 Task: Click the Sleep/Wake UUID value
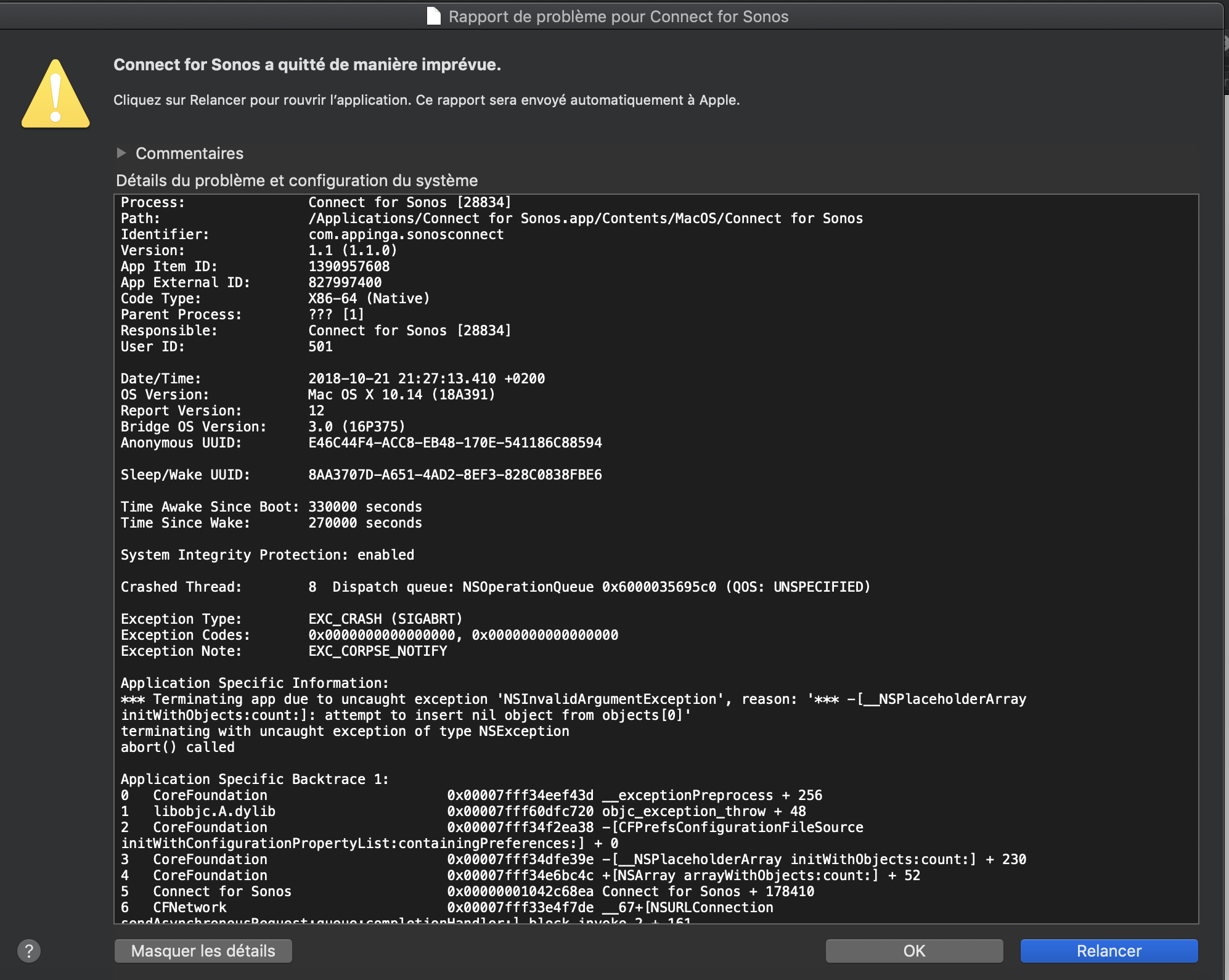[x=455, y=475]
